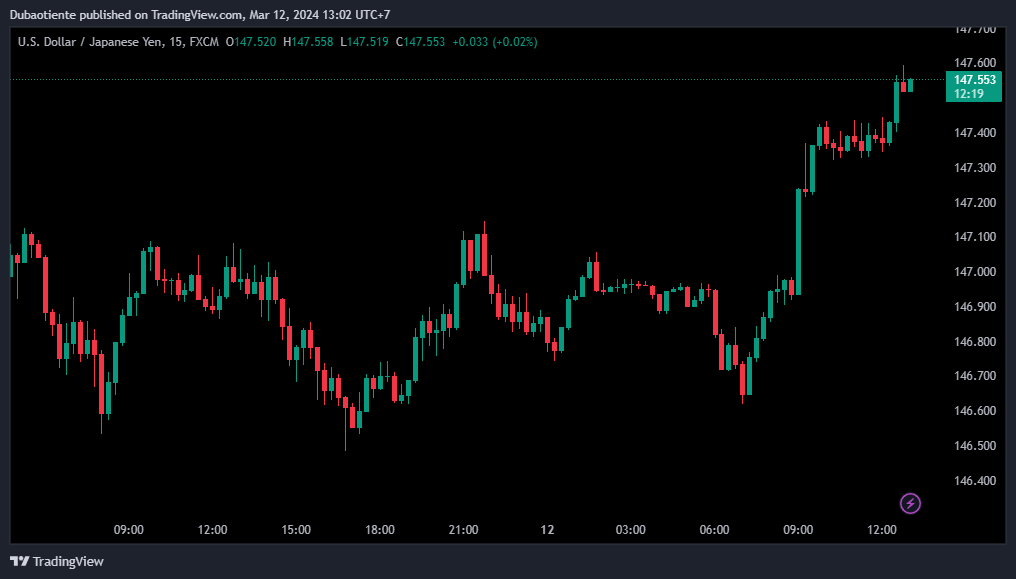Click the 21:00 time axis label
The image size is (1016, 579).
pyautogui.click(x=463, y=530)
